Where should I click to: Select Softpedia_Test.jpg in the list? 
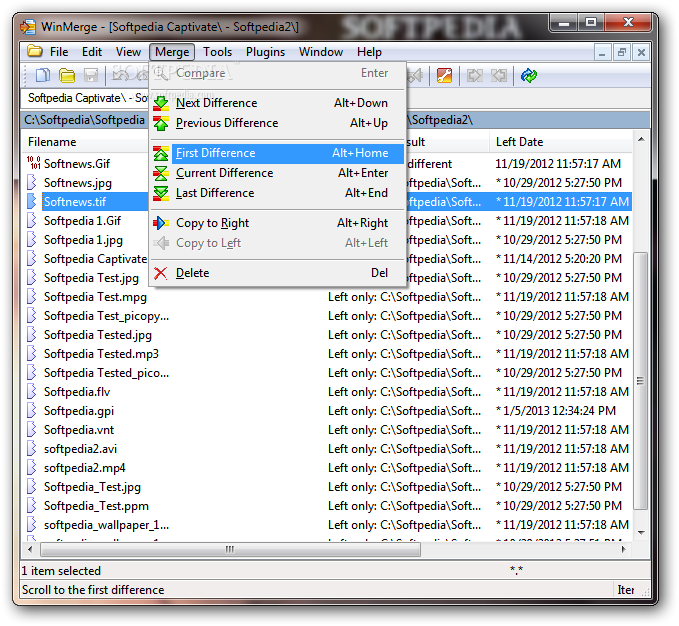(92, 487)
